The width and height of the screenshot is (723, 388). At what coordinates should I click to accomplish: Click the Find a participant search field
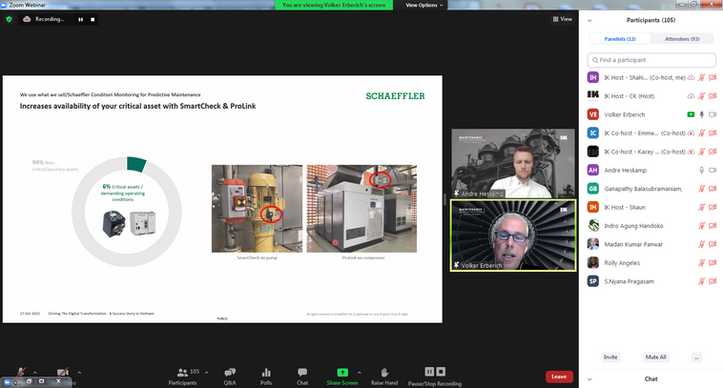[x=651, y=60]
